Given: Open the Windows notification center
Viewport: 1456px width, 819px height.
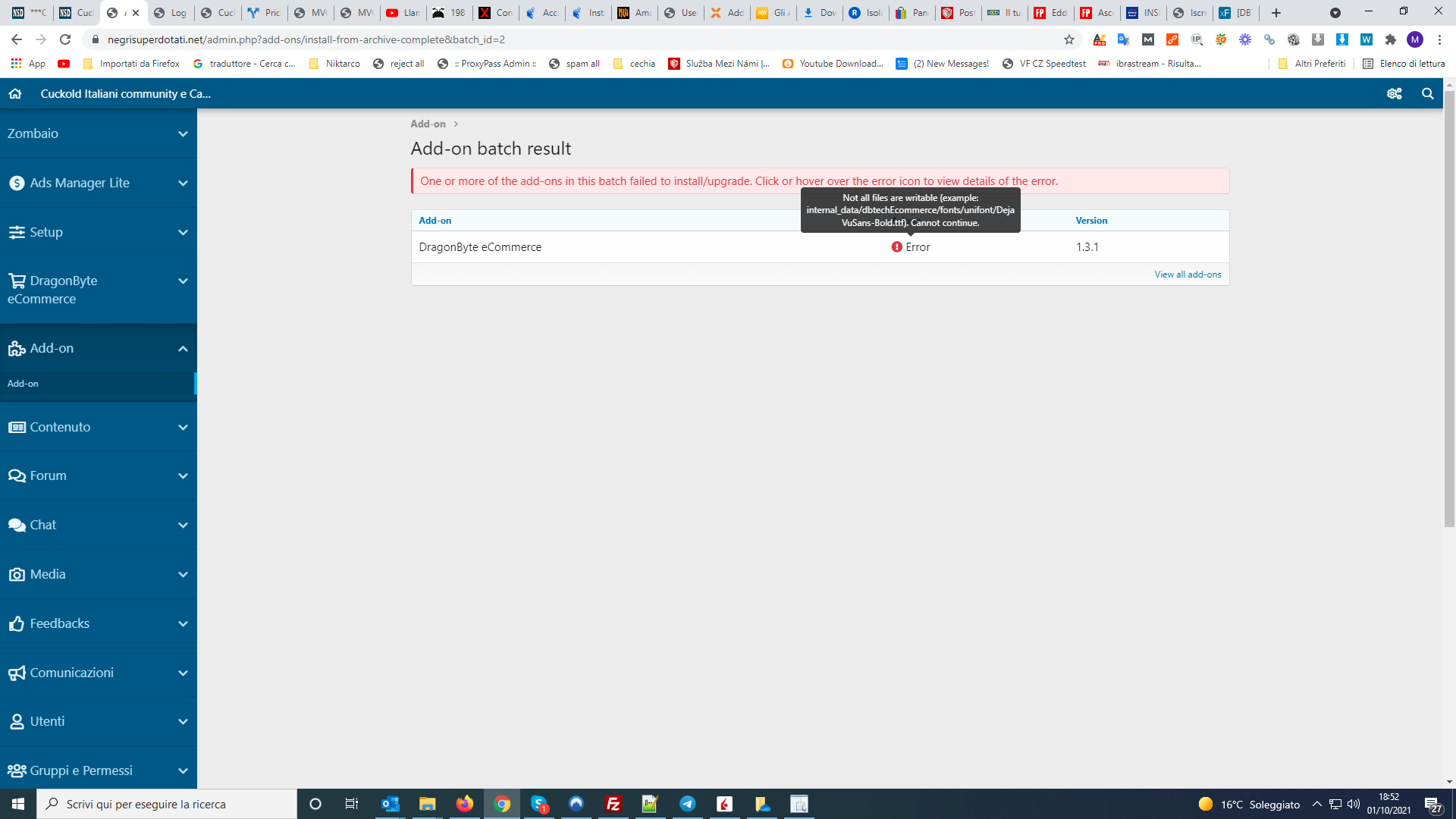Looking at the screenshot, I should point(1432,804).
